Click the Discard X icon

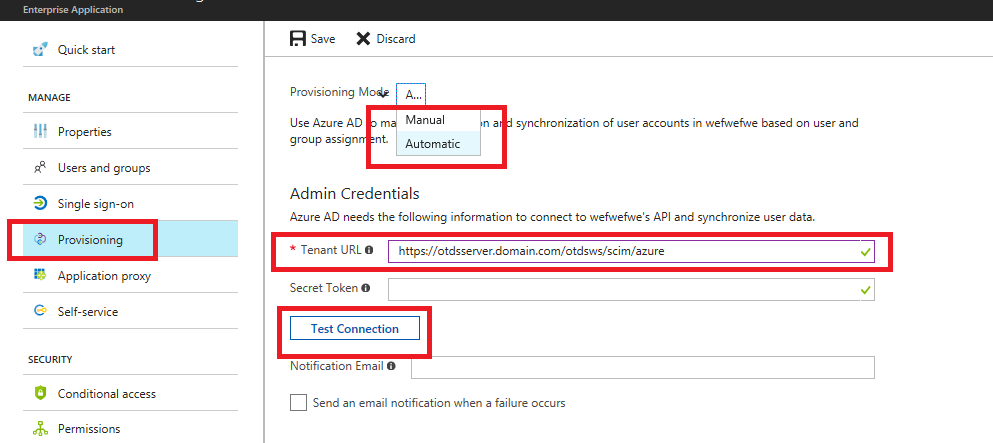click(363, 39)
